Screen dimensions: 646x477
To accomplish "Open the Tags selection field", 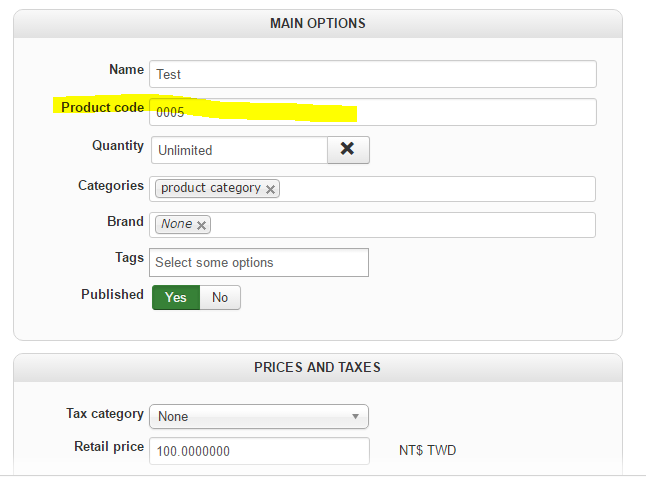I will (258, 262).
